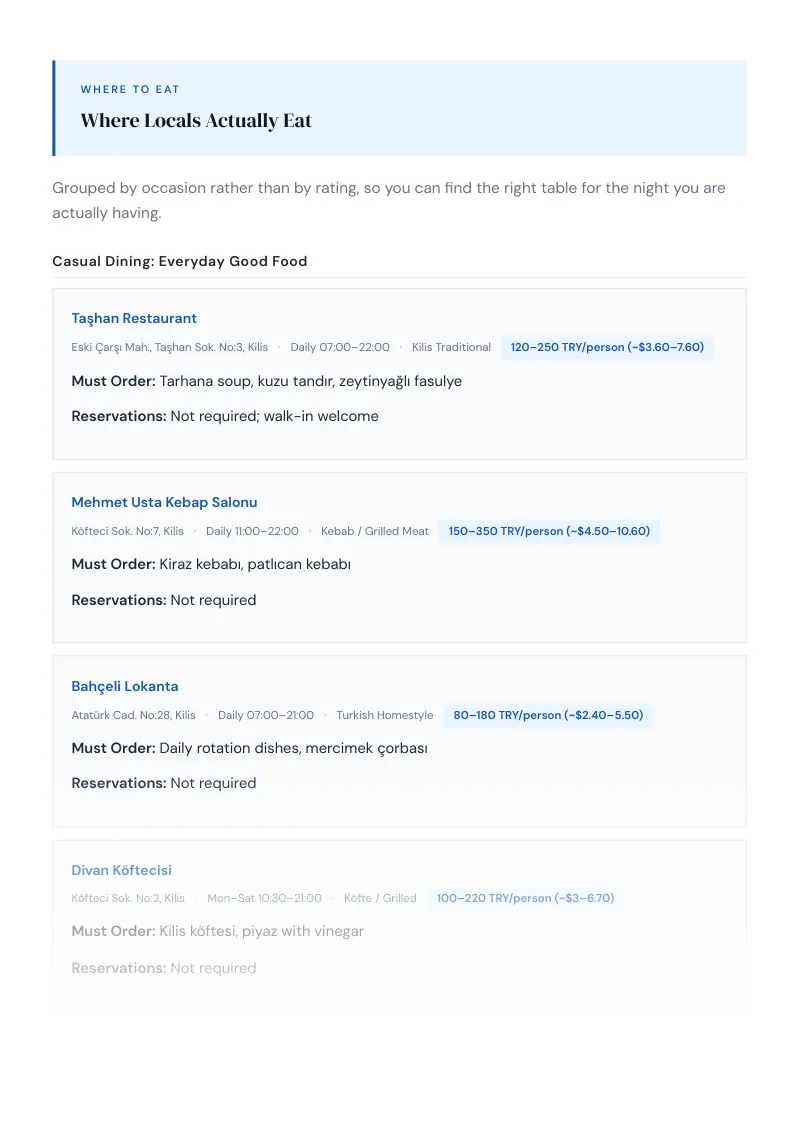Click the WHERE TO EAT section label
This screenshot has width=800, height=1132.
130,90
